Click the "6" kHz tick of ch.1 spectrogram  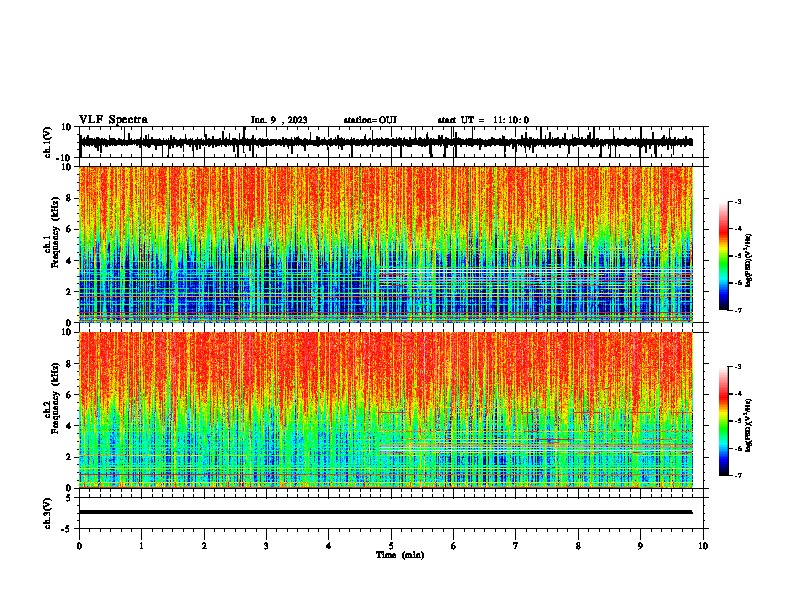point(70,229)
